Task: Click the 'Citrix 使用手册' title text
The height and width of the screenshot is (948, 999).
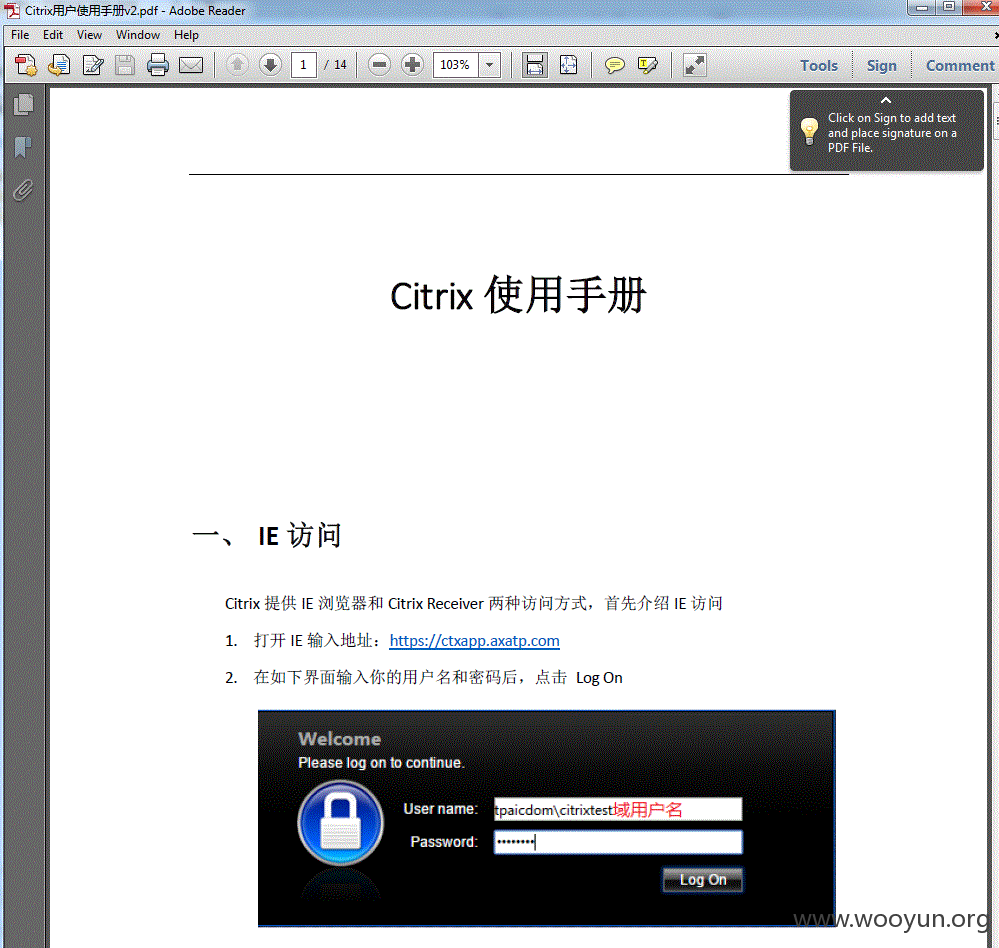Action: [518, 296]
